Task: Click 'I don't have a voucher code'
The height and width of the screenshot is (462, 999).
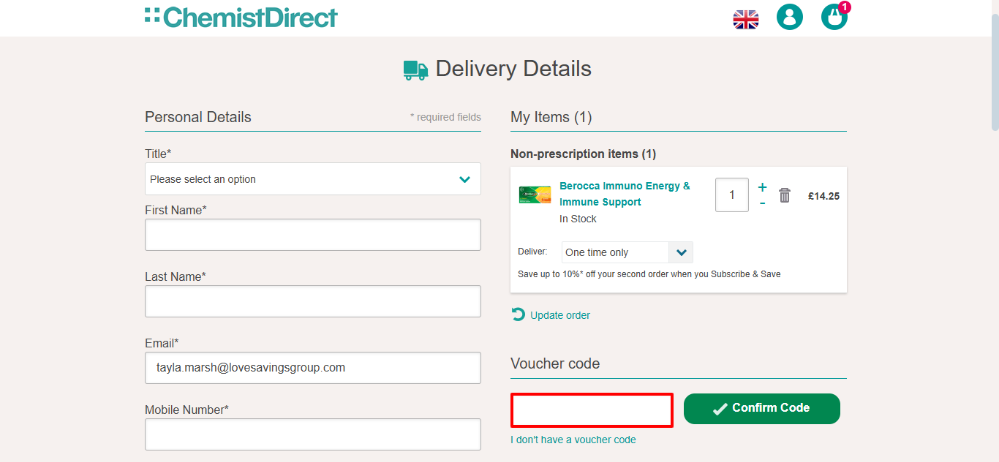Action: [x=573, y=440]
